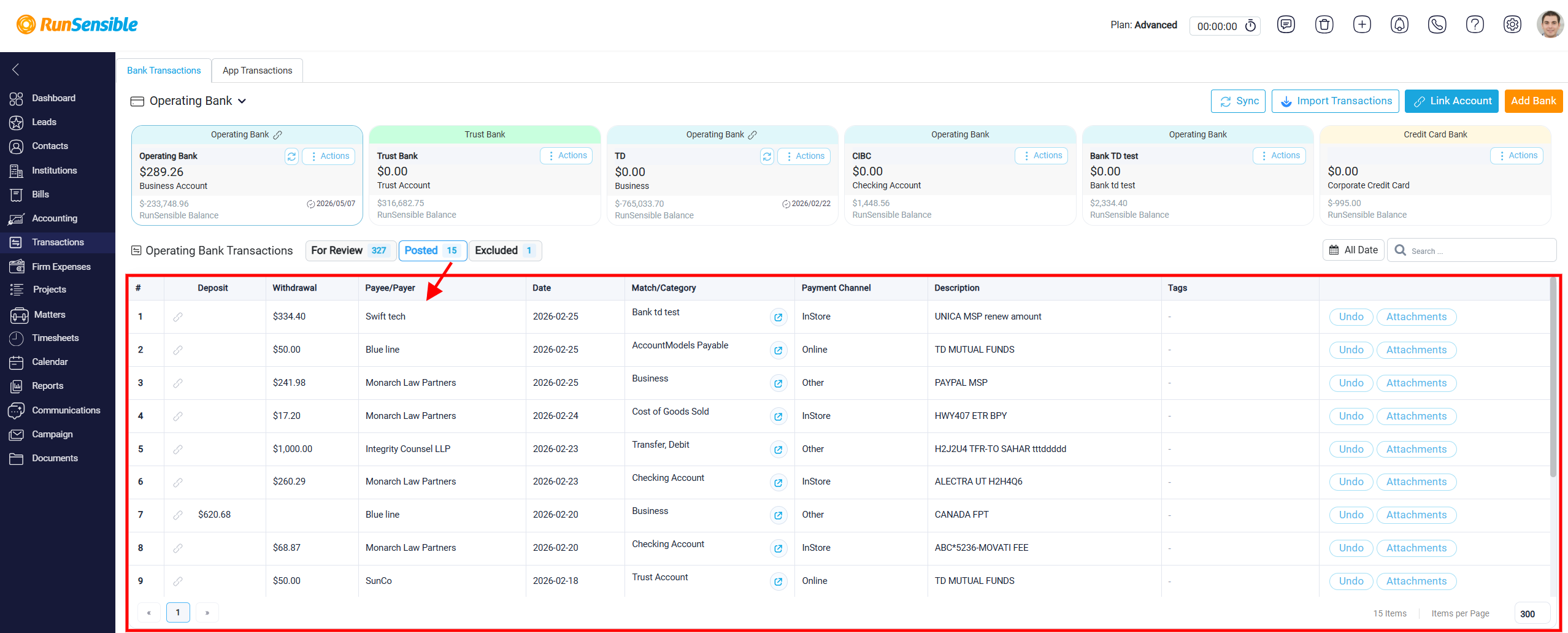Open the notifications bell icon
The height and width of the screenshot is (633, 1568).
pos(1399,25)
